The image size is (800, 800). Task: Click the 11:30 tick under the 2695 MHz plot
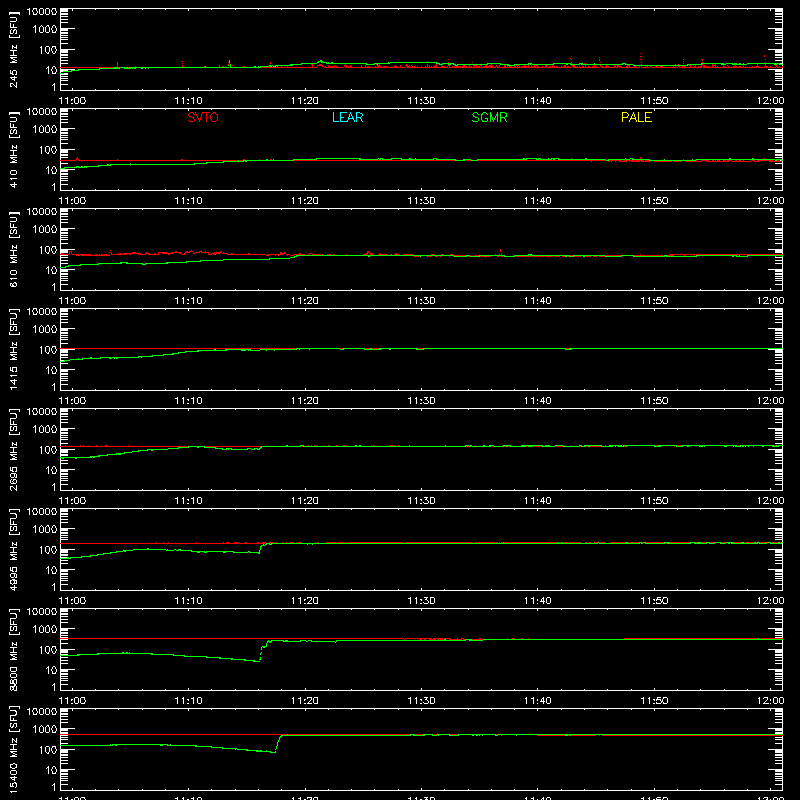coord(421,501)
